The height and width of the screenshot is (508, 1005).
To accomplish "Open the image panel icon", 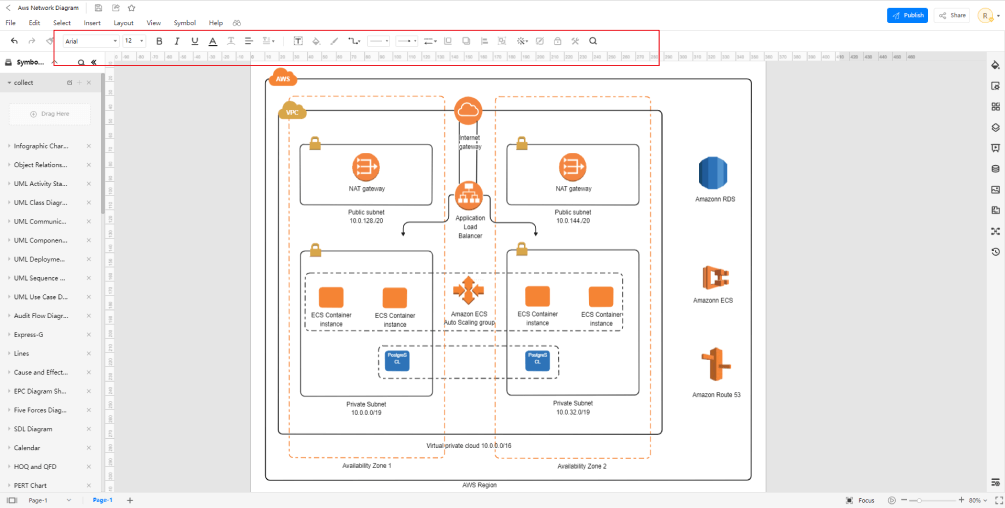I will coord(995,190).
